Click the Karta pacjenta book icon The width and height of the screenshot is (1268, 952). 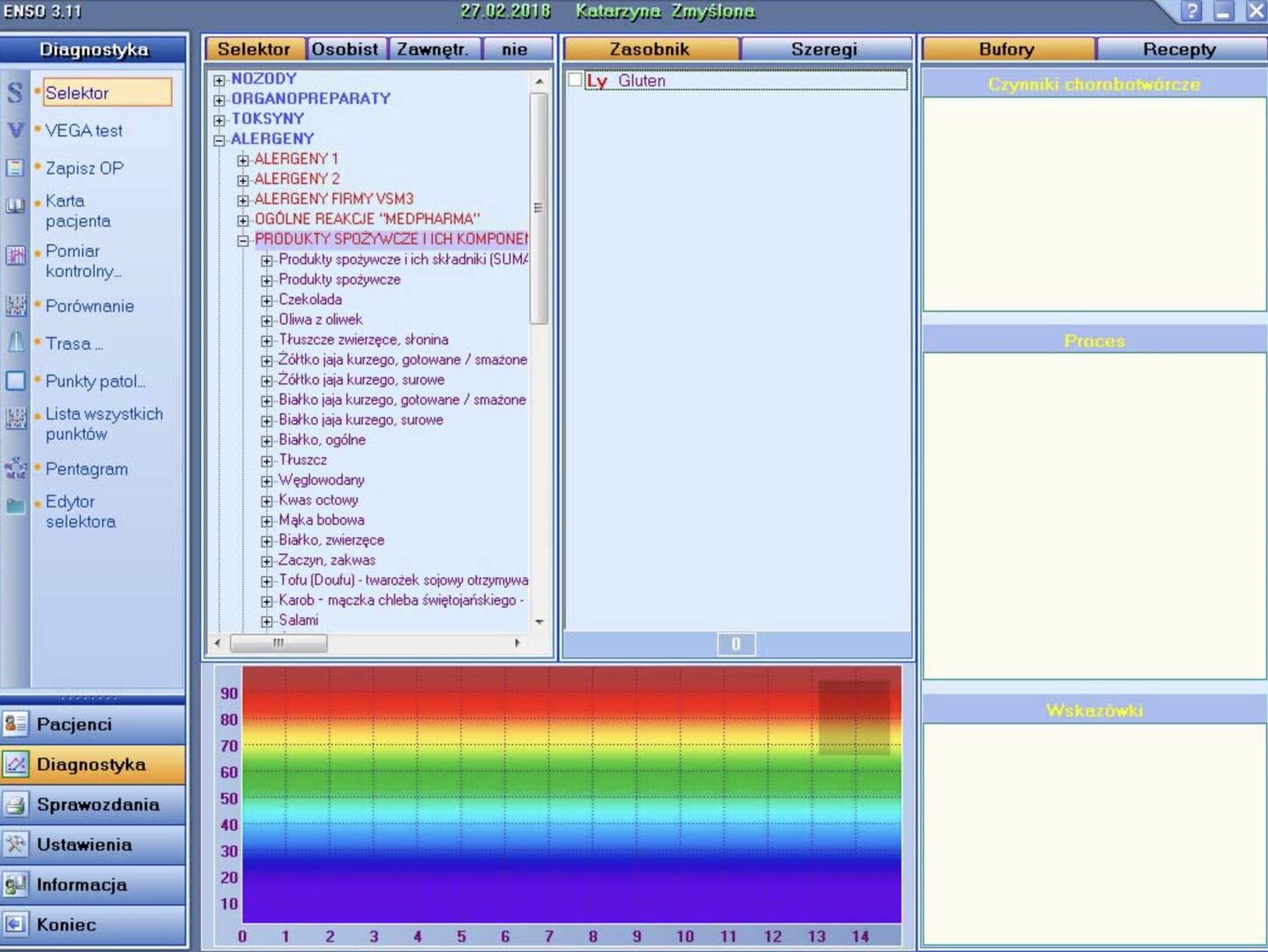[14, 205]
